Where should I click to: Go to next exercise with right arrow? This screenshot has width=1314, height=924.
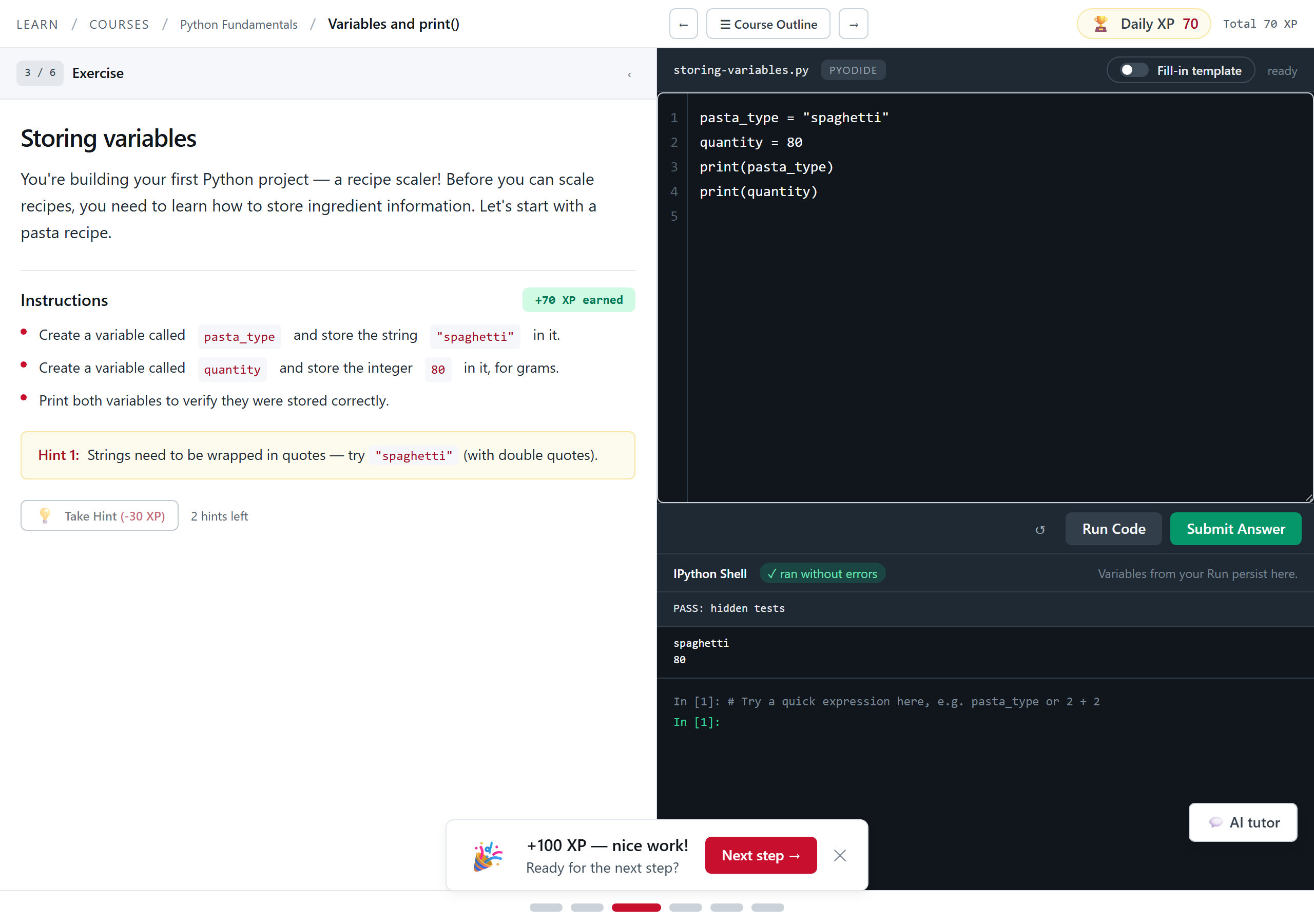[x=853, y=24]
